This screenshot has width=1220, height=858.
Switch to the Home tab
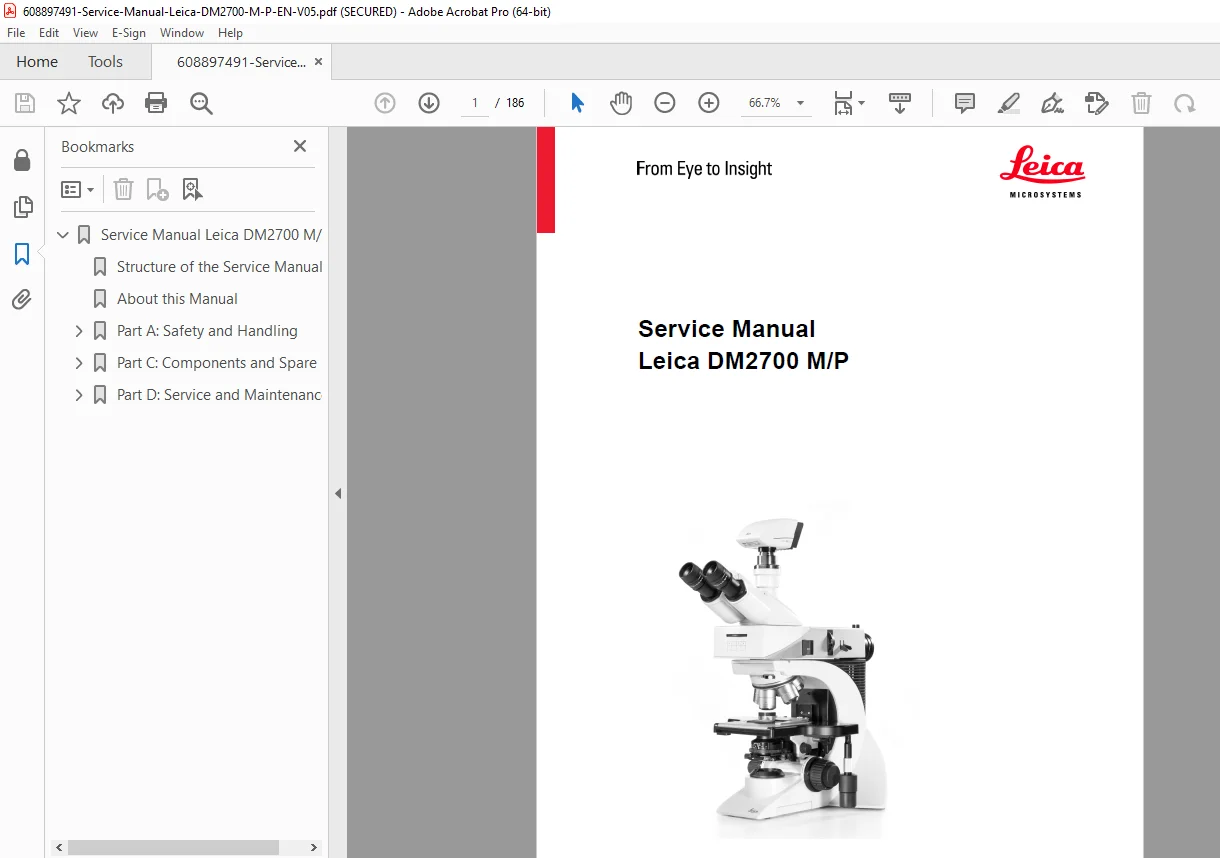[37, 62]
